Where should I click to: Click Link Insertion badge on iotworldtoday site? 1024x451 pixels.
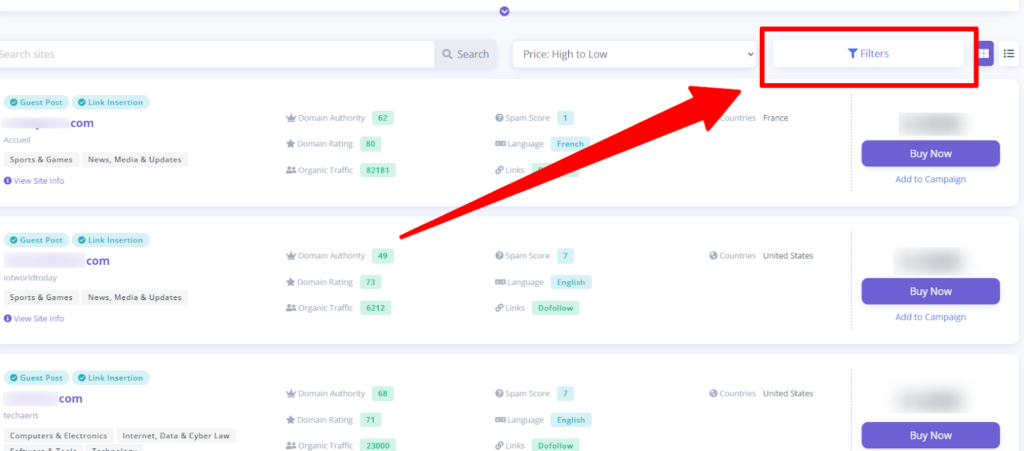(110, 240)
